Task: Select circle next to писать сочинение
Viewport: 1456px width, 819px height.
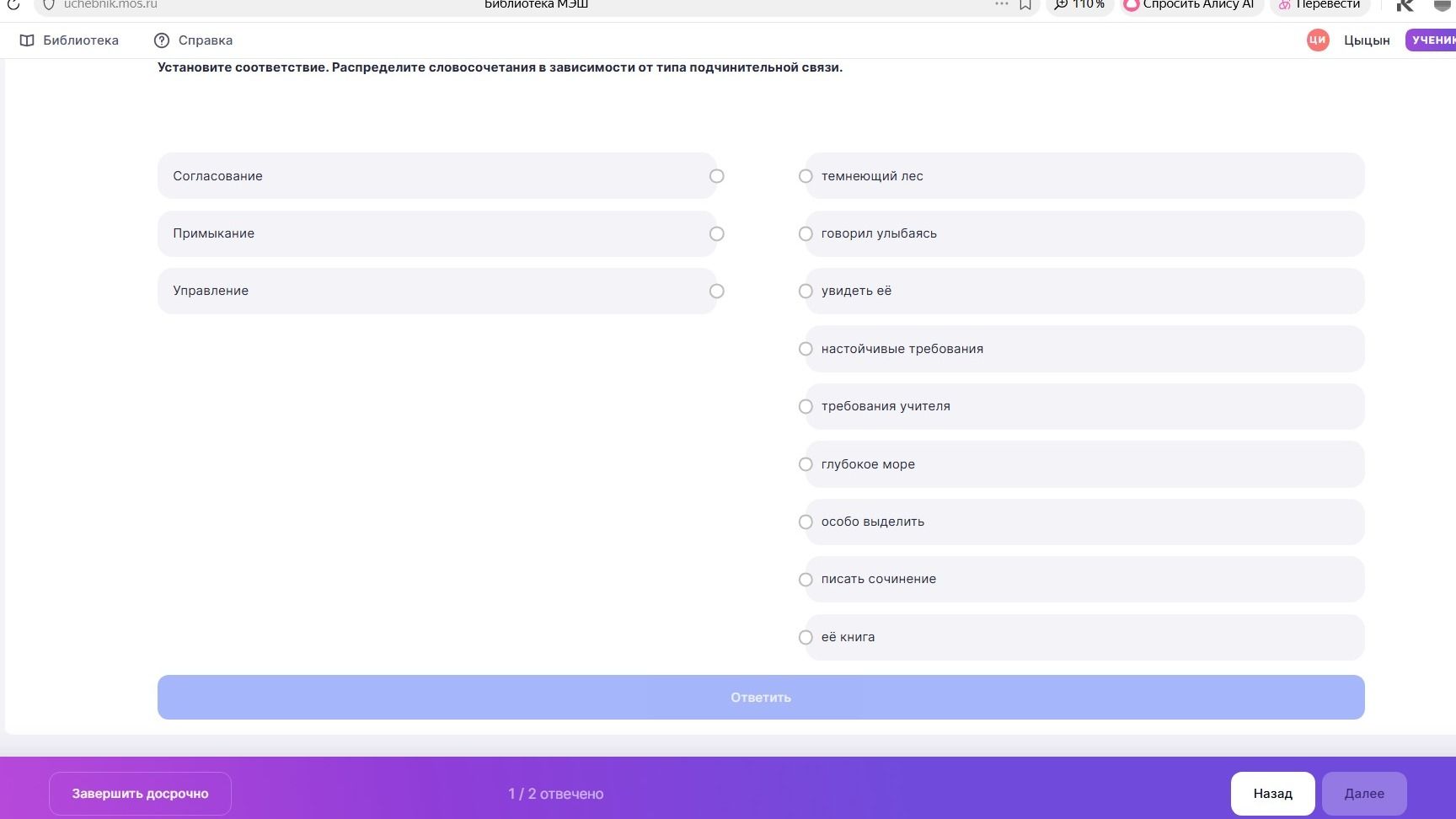Action: [806, 579]
